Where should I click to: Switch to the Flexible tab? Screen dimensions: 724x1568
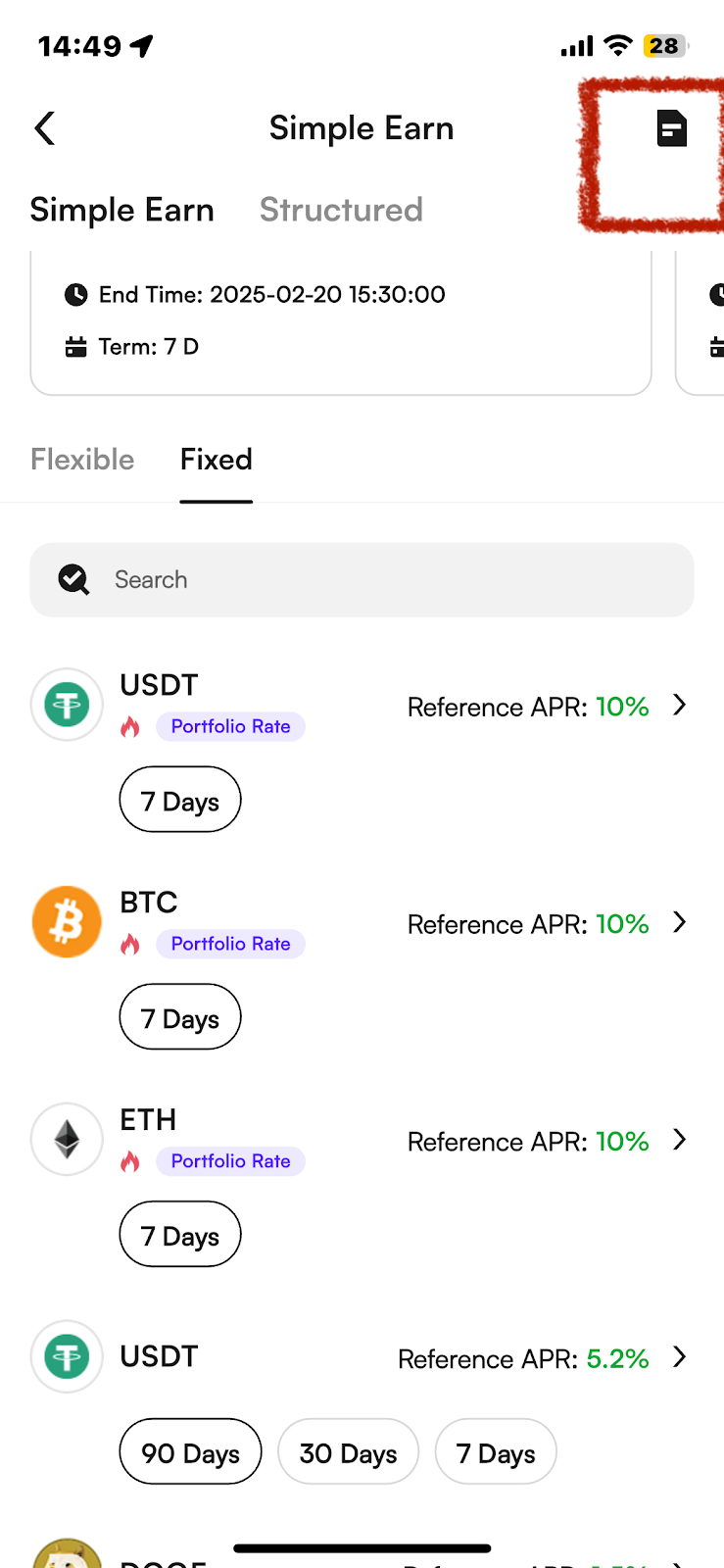[82, 460]
